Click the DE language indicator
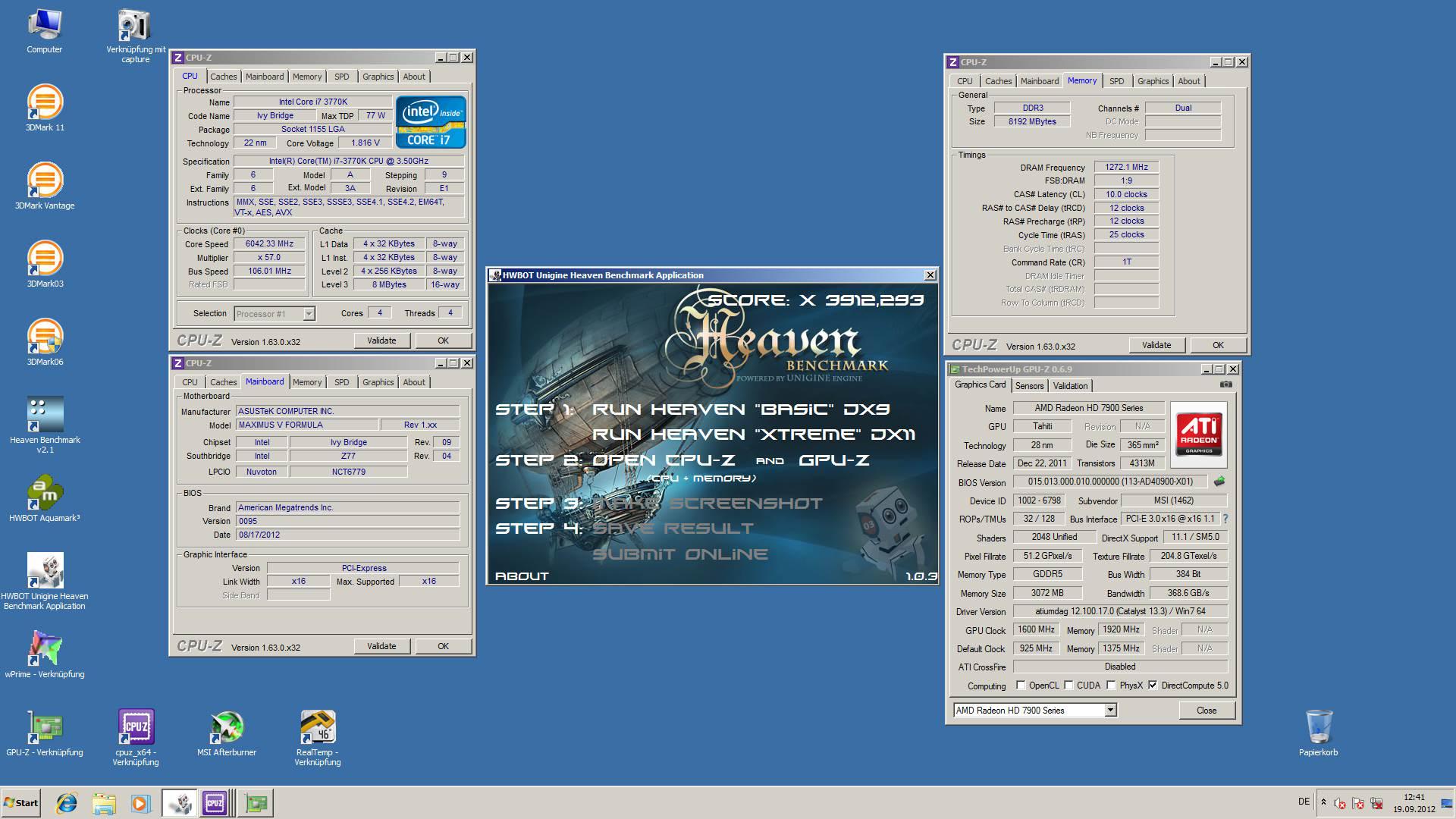 (1304, 801)
